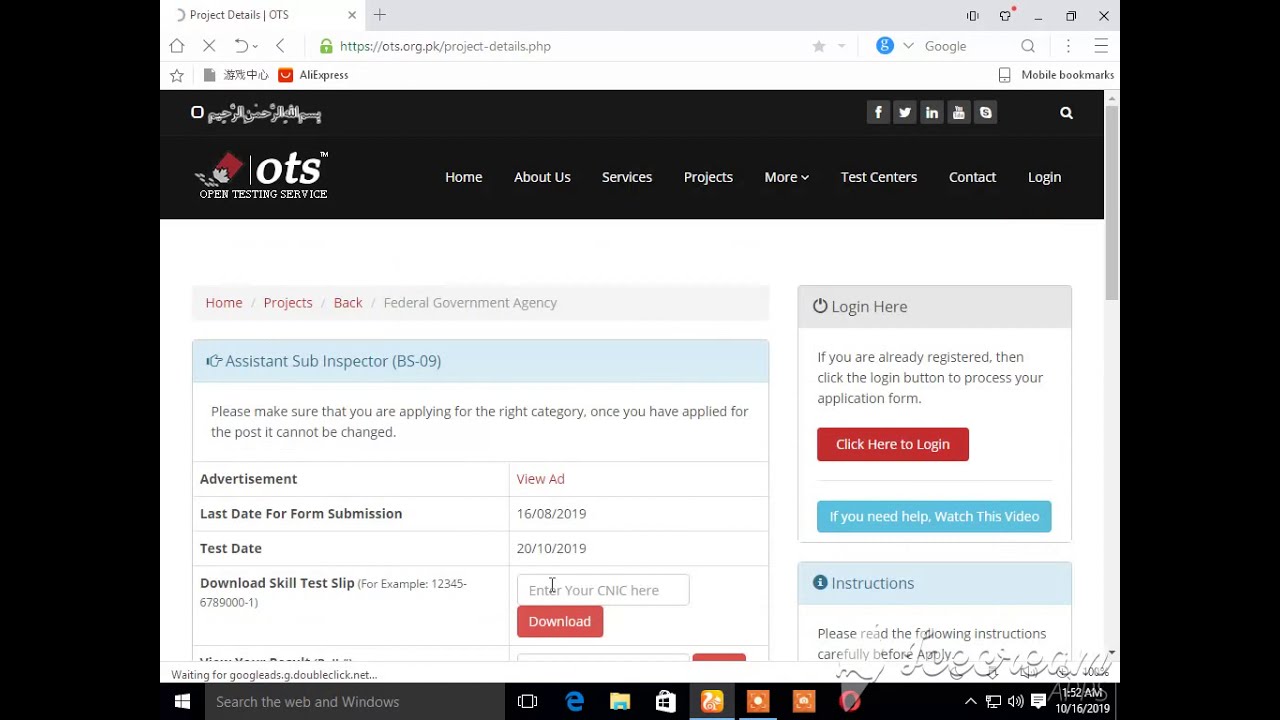This screenshot has height=720, width=1280.
Task: Open Mobile bookmarks folder
Action: coord(1056,75)
